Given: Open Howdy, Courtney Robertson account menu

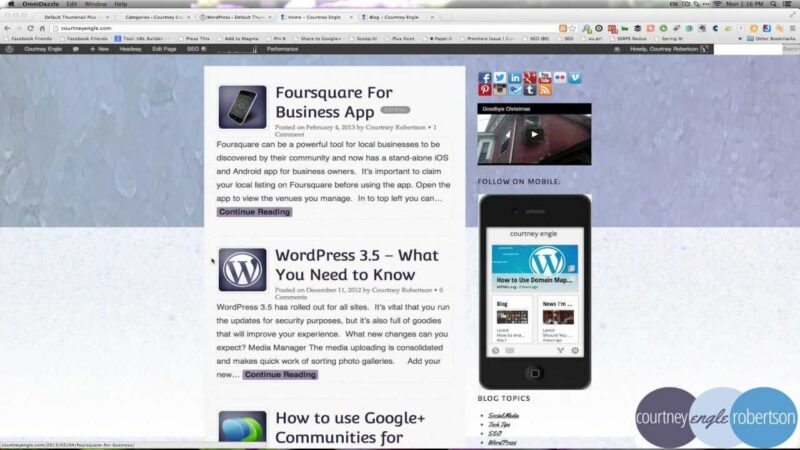Looking at the screenshot, I should point(668,49).
